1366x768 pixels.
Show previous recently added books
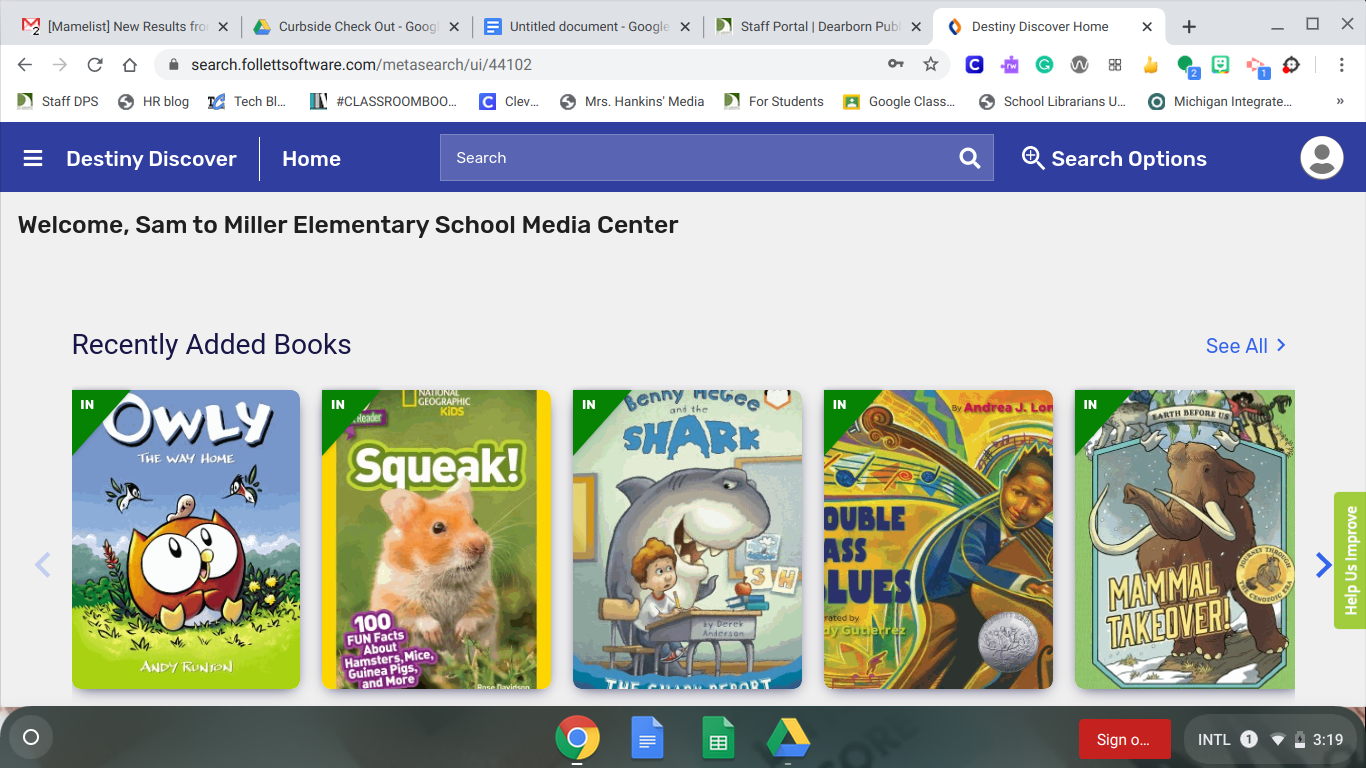(42, 565)
